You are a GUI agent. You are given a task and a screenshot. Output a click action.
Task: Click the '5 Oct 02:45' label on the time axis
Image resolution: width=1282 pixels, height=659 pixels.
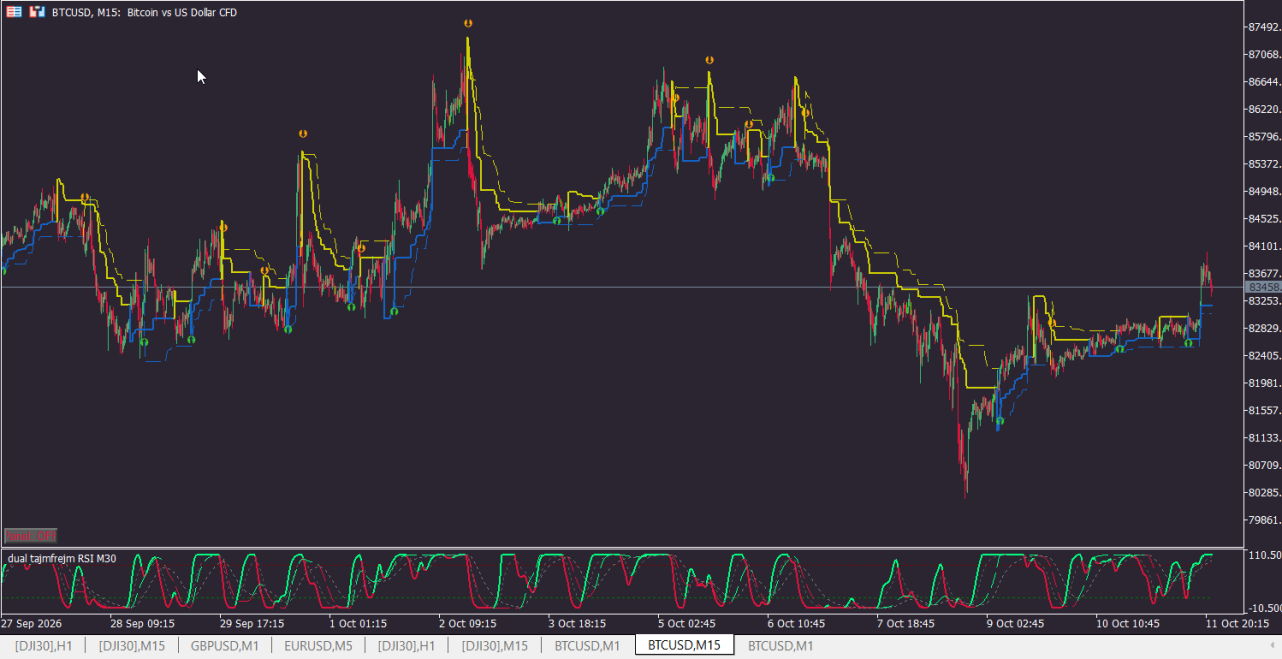[x=687, y=623]
